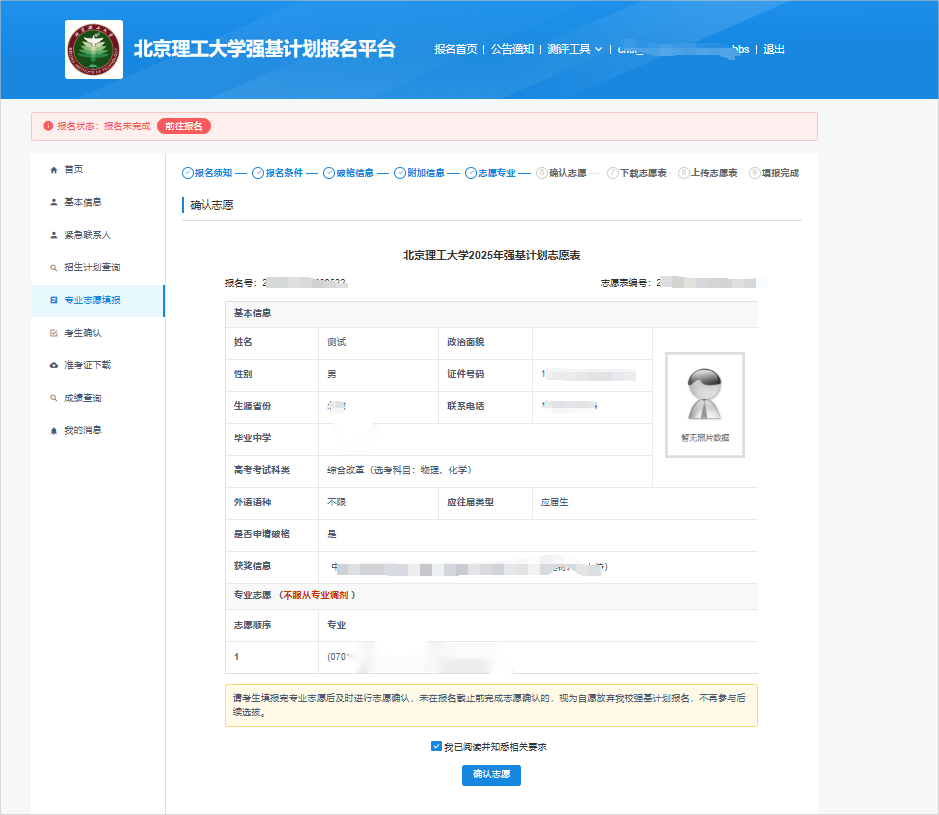This screenshot has width=939, height=815.
Task: Click the person icon beside 基本信息
Action: tap(54, 202)
